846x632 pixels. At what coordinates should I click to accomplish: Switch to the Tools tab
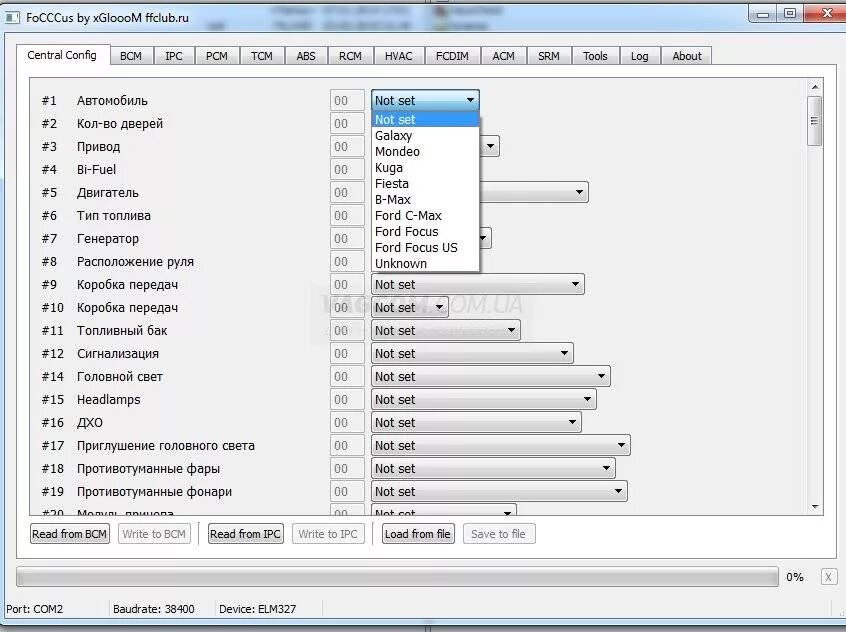point(595,56)
